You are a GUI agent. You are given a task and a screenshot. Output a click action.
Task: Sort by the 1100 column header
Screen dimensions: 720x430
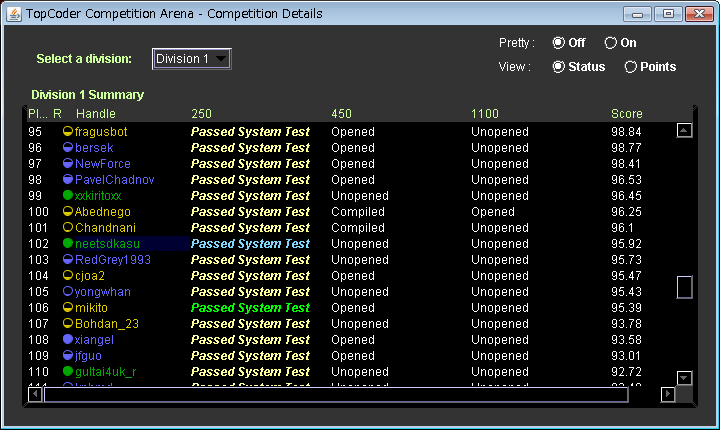pyautogui.click(x=485, y=113)
